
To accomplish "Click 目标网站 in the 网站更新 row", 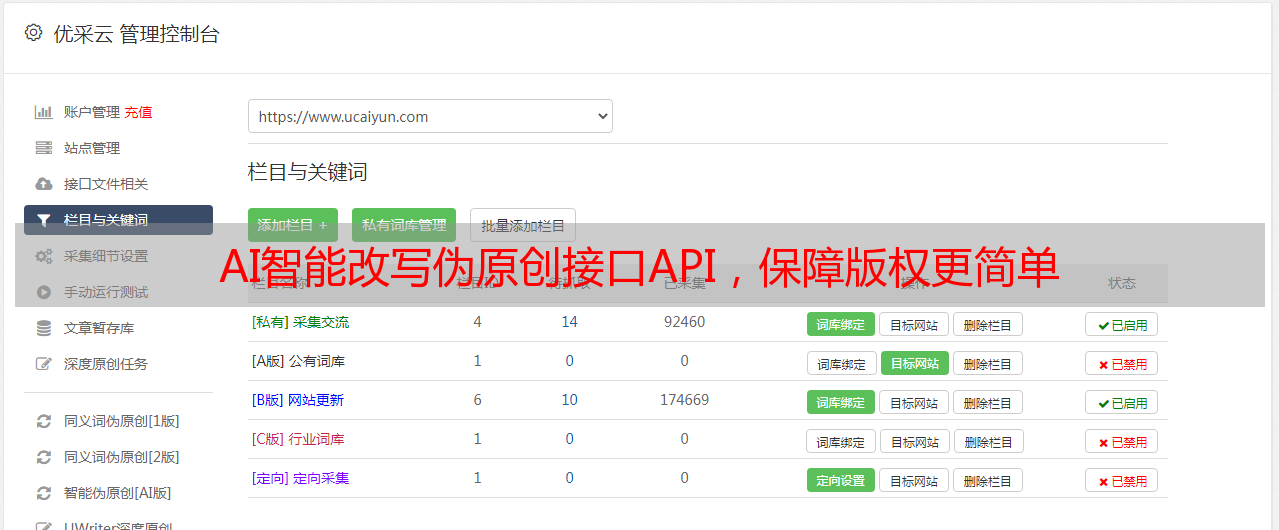I will click(914, 402).
